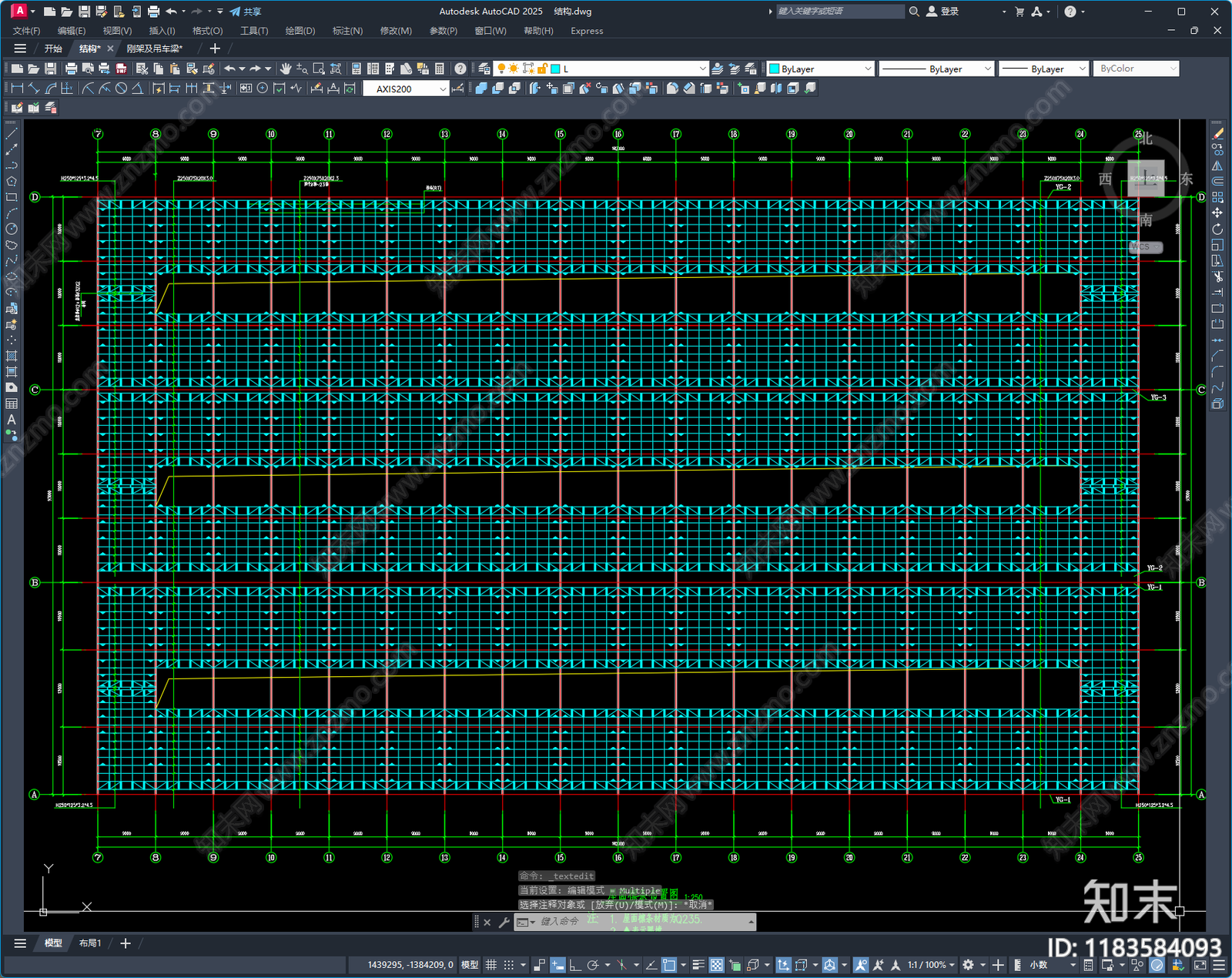Click the Union solid editing icon

click(481, 89)
